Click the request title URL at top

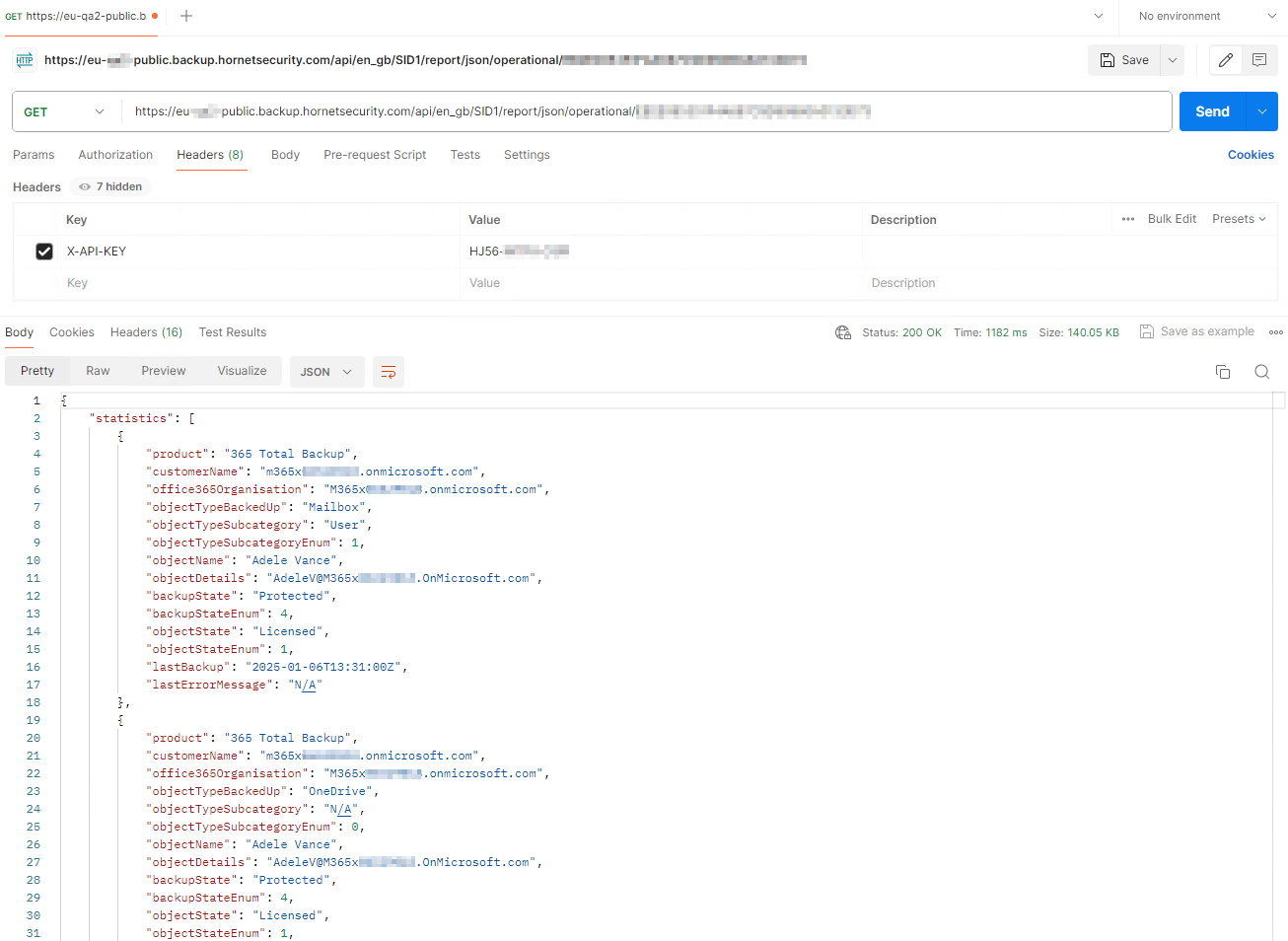(x=425, y=60)
